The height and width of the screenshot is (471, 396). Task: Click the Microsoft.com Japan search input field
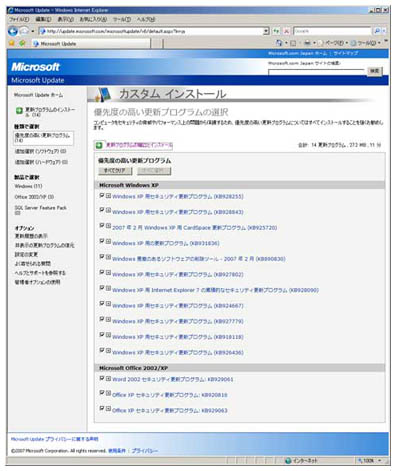point(316,72)
